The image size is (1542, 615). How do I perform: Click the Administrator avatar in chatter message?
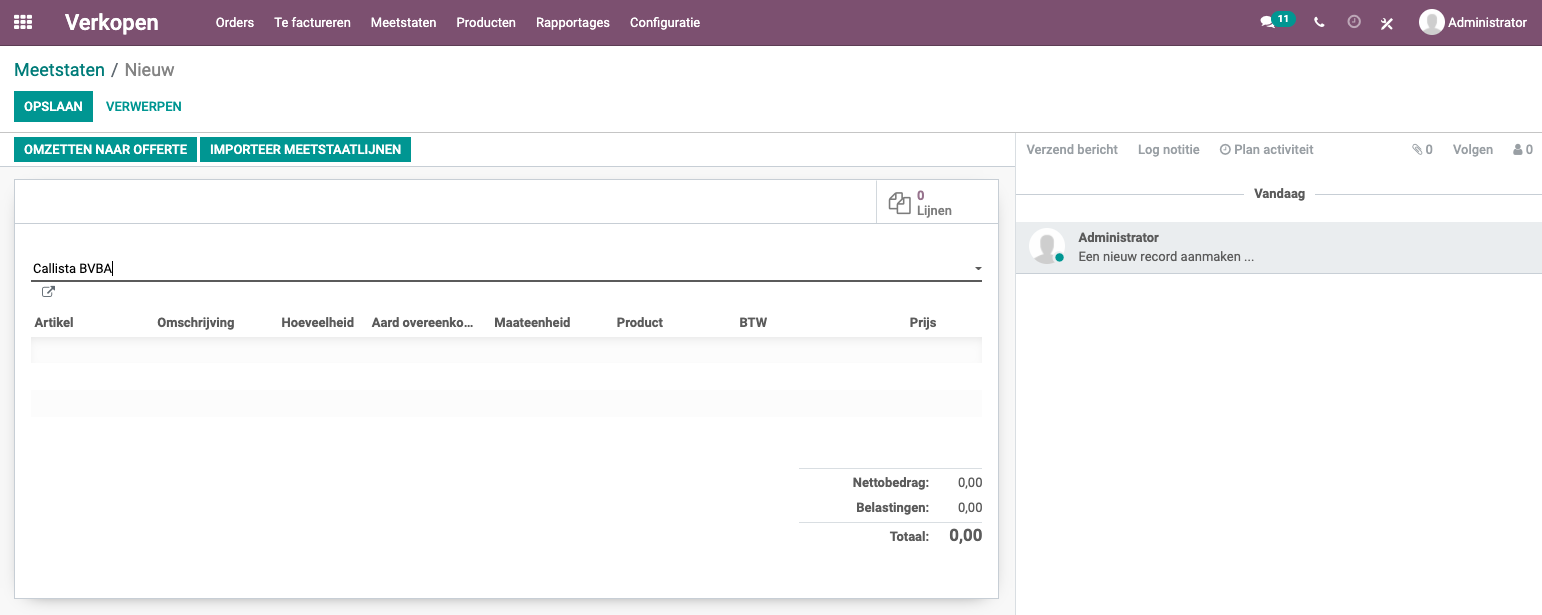coord(1047,246)
